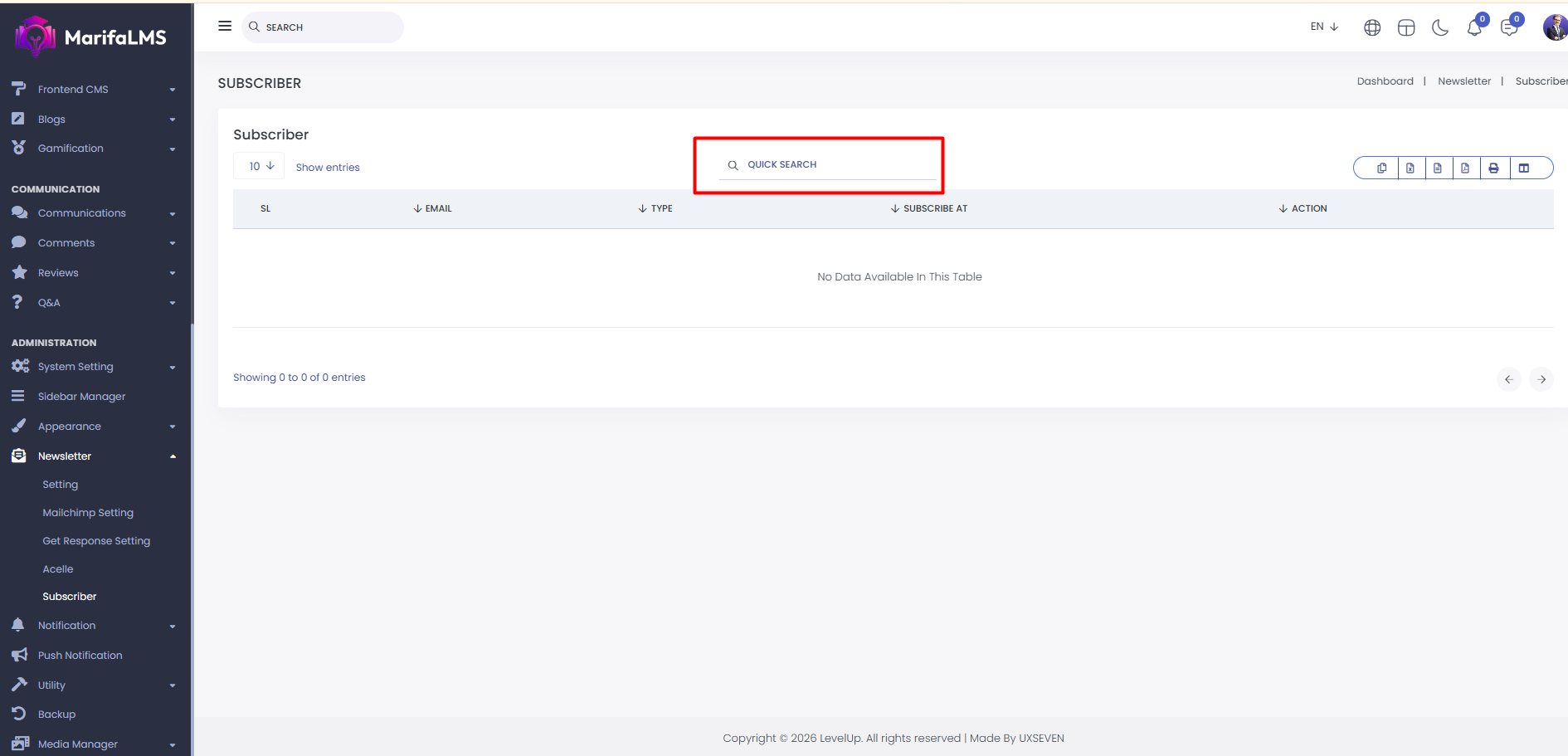Image resolution: width=1568 pixels, height=756 pixels.
Task: Open the chat messages icon
Action: (1509, 28)
